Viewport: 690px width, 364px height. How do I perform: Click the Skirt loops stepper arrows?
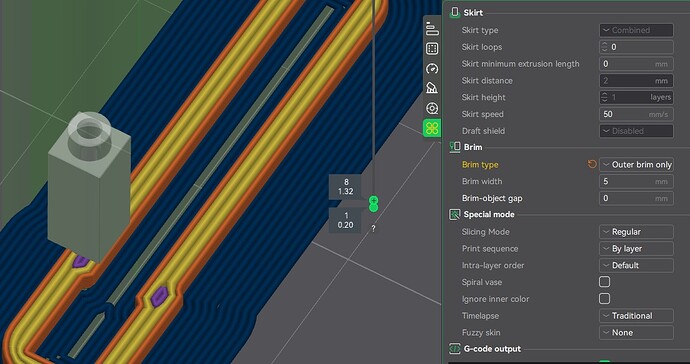[x=604, y=47]
